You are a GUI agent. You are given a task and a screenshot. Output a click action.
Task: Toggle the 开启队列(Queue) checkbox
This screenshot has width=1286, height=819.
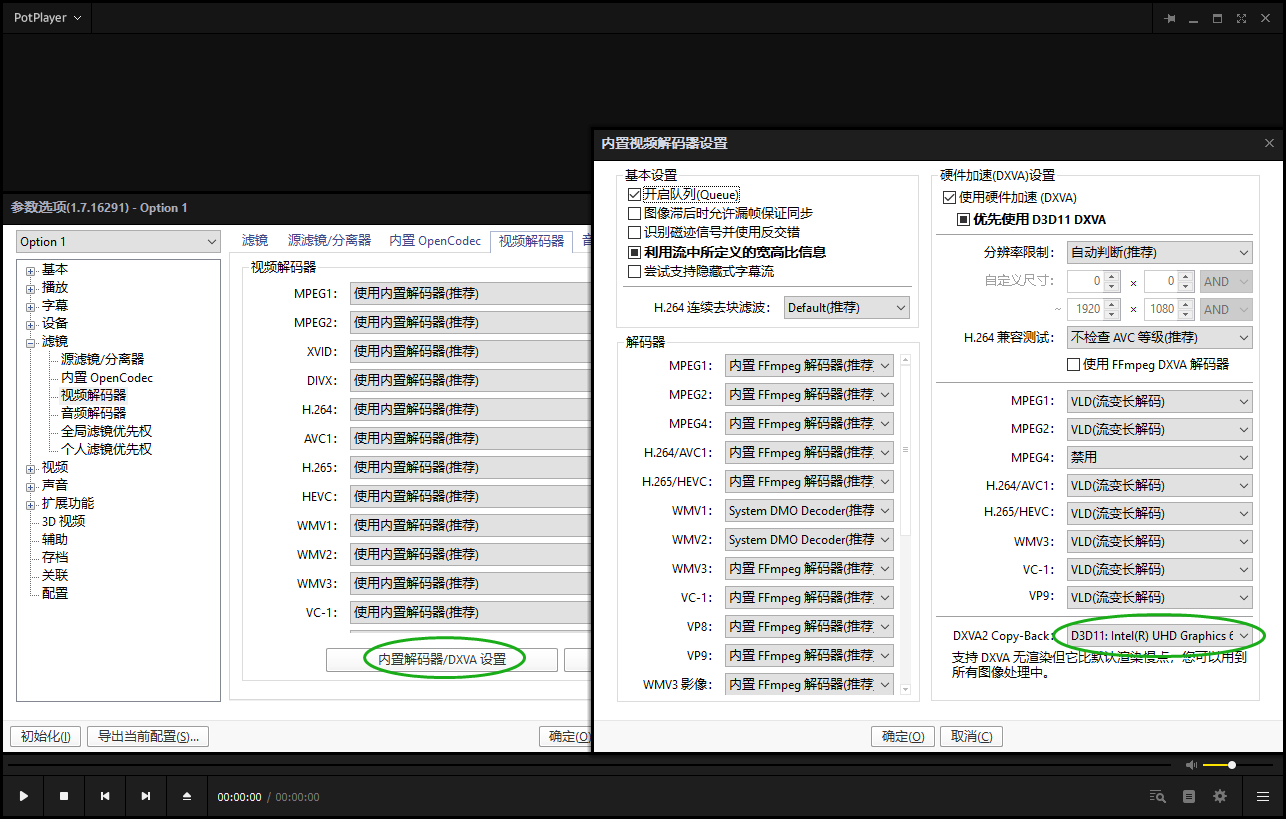coord(634,194)
